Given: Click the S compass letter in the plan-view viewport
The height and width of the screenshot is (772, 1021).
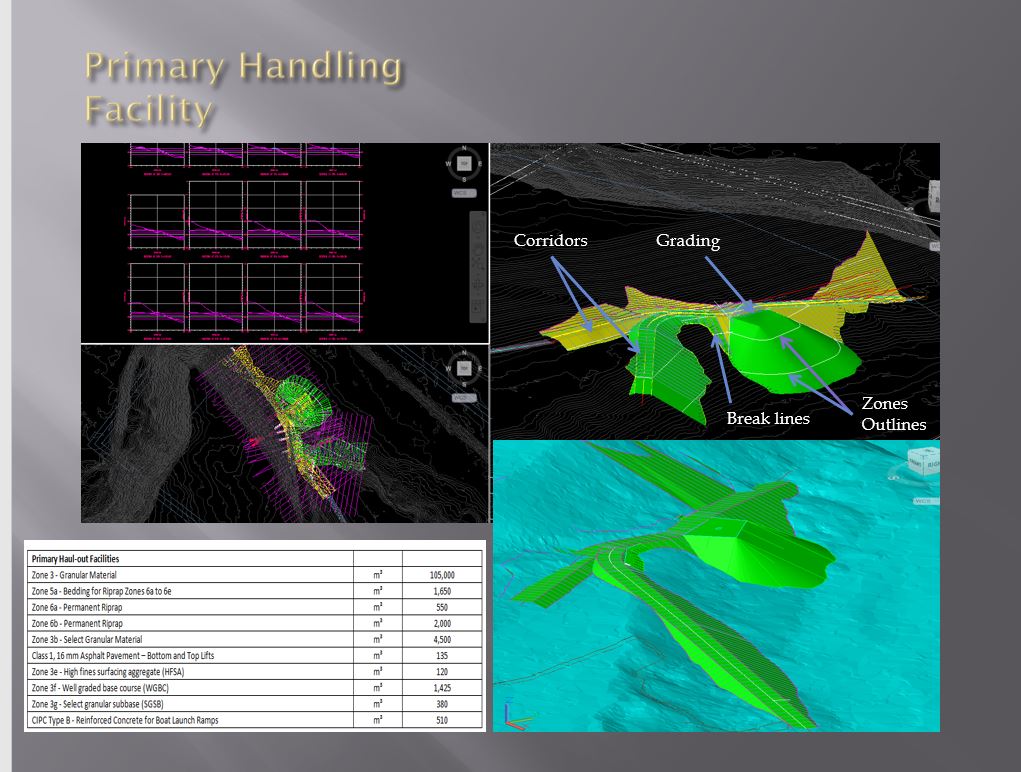Looking at the screenshot, I should click(x=464, y=384).
